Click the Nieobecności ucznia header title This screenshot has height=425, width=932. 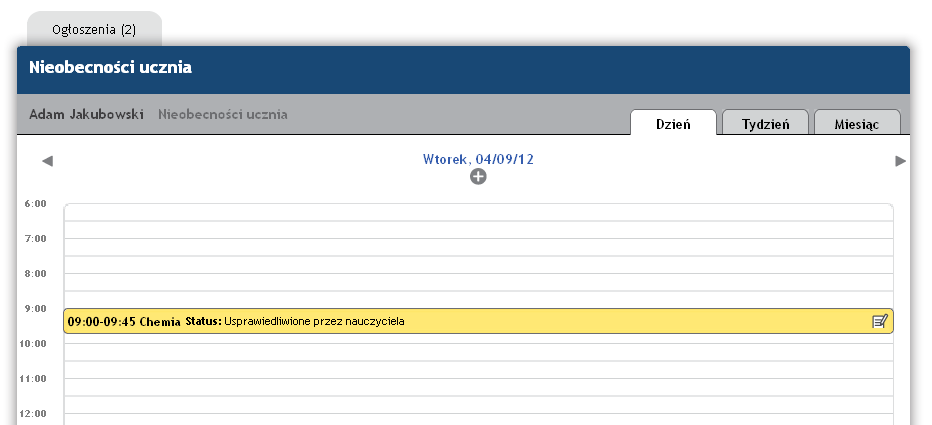coord(111,67)
